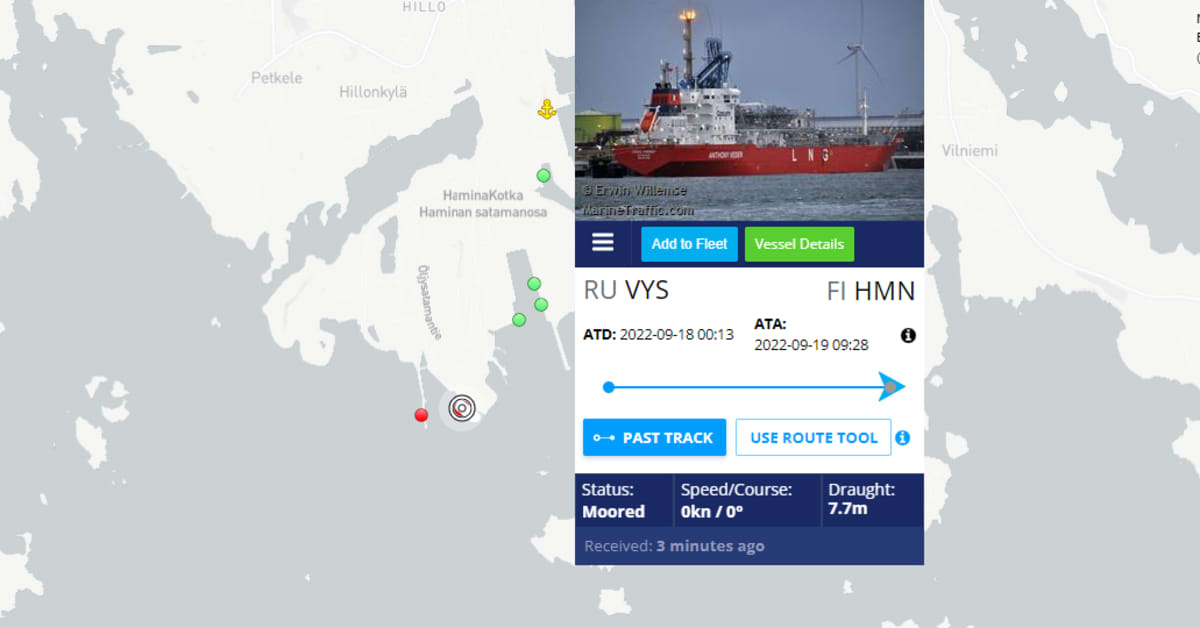Image resolution: width=1200 pixels, height=628 pixels.
Task: Open Vessel Details
Action: coord(799,244)
